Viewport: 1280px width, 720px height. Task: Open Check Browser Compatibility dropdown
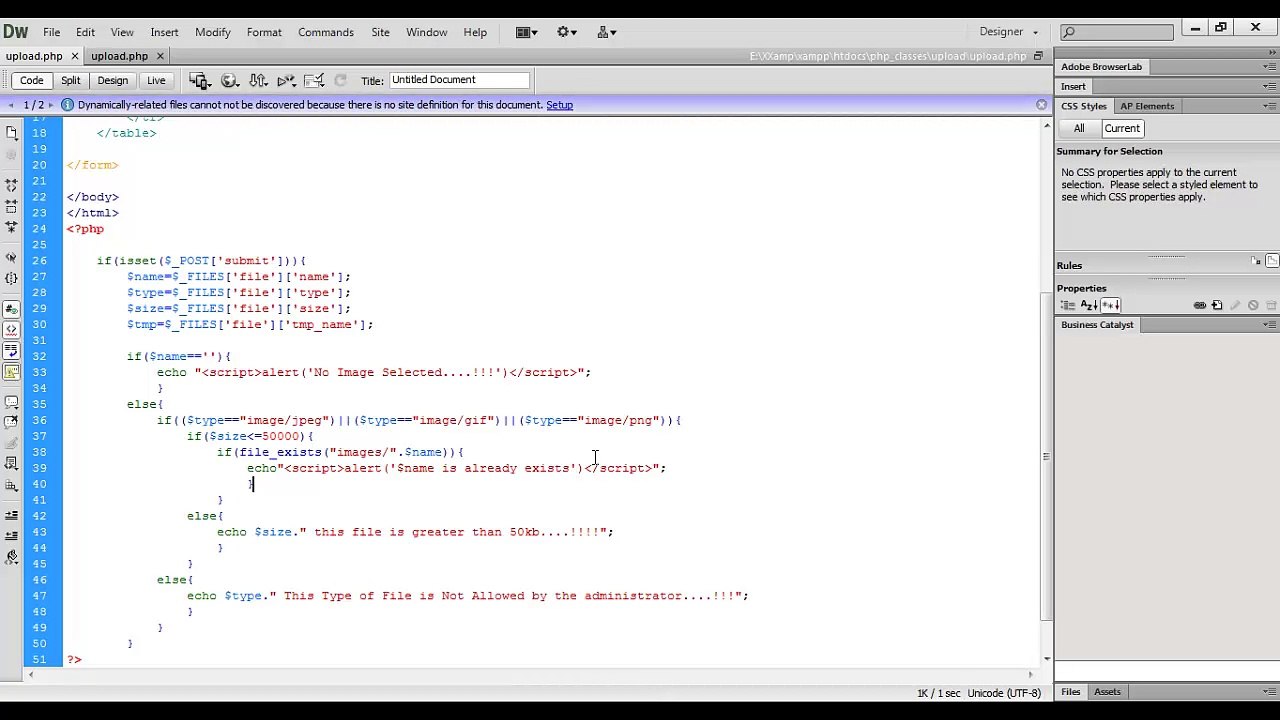click(314, 80)
